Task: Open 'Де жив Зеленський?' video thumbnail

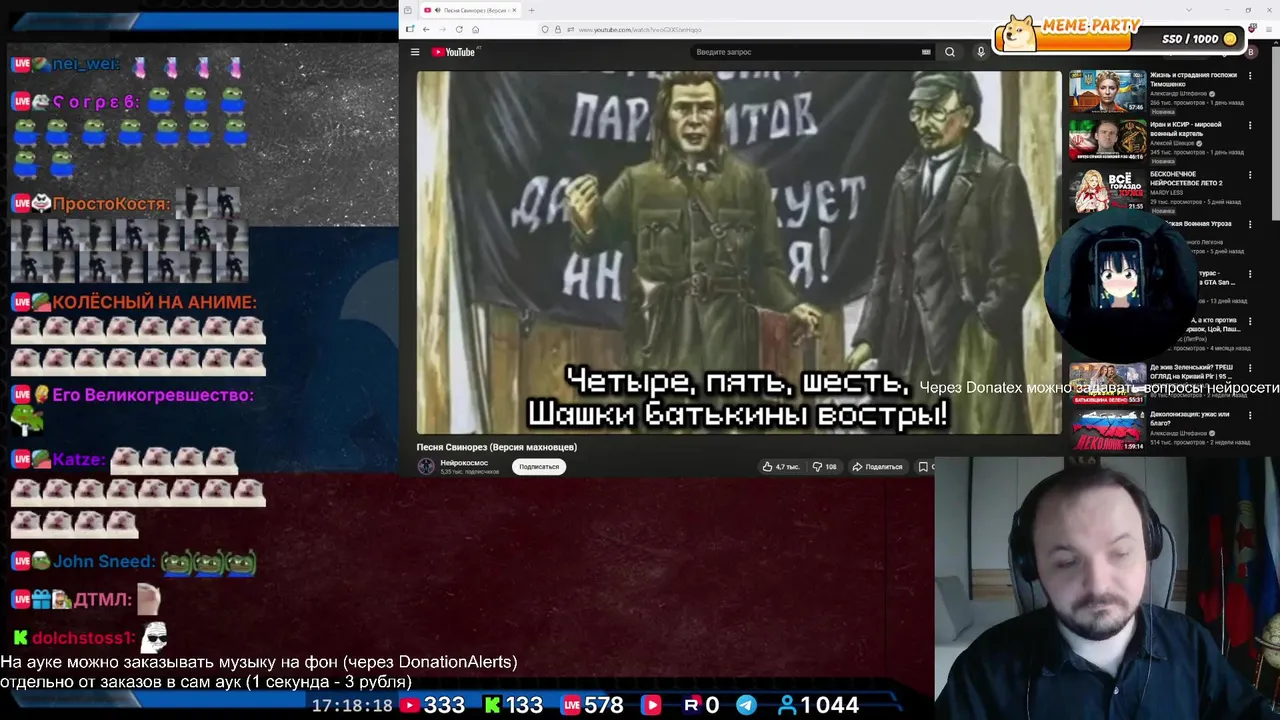Action: click(x=1107, y=385)
